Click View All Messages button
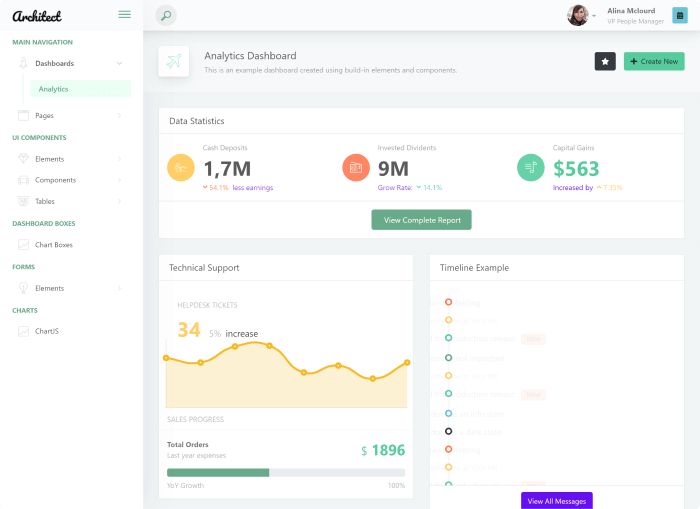This screenshot has width=700, height=509. tap(557, 501)
